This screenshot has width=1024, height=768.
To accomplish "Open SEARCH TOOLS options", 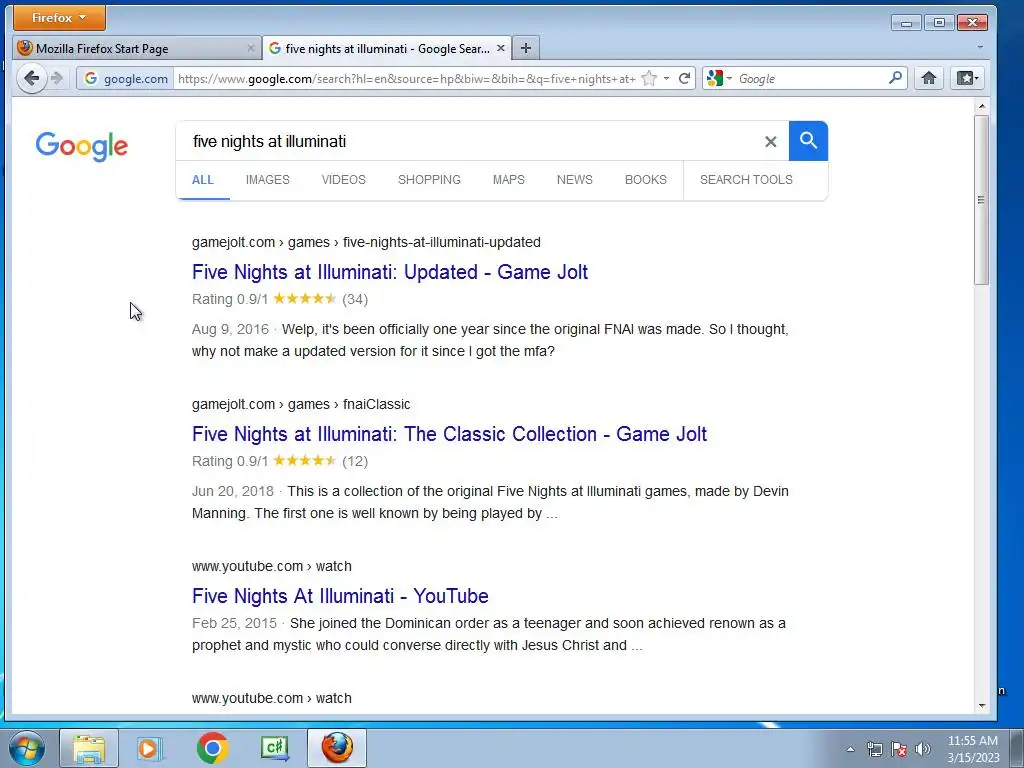I will point(746,180).
